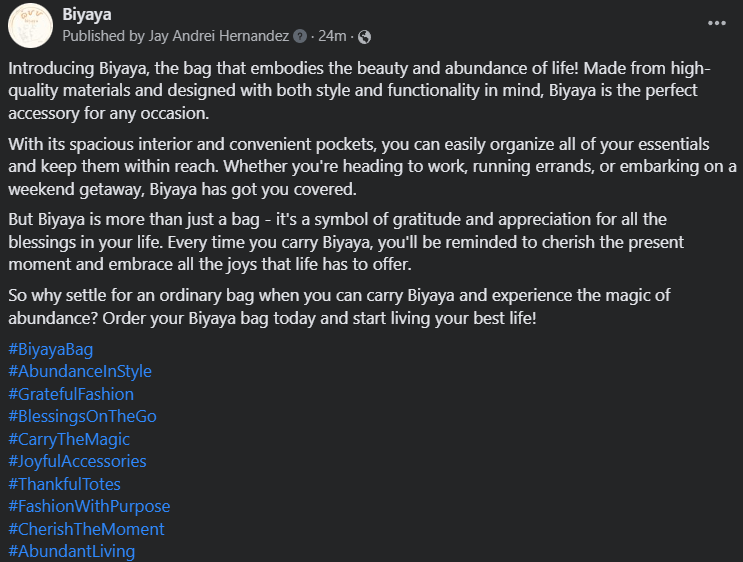Click the 24m post timestamp
The height and width of the screenshot is (562, 743).
[x=332, y=37]
